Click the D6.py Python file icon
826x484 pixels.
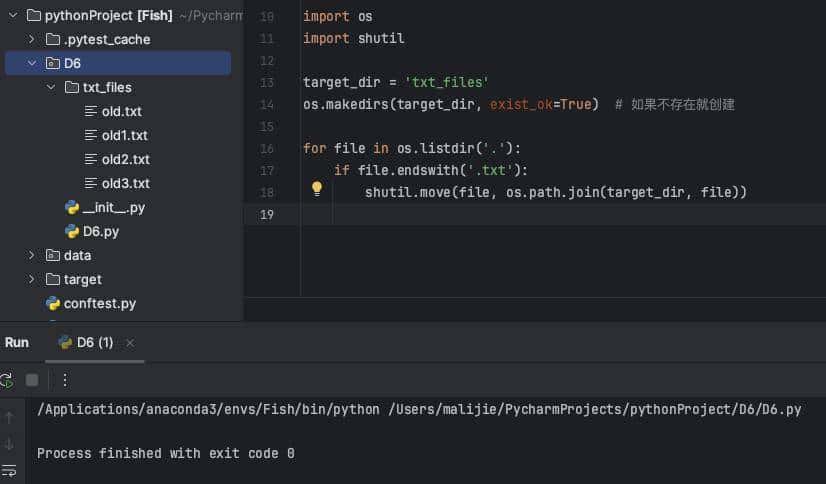(x=72, y=231)
